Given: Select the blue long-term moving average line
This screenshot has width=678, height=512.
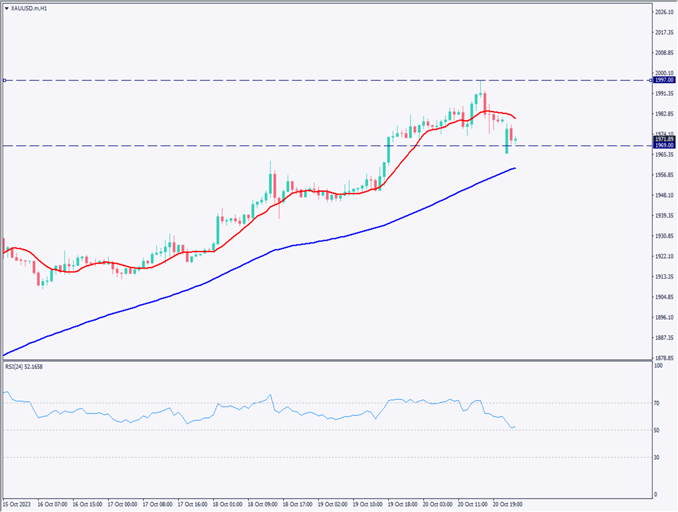Looking at the screenshot, I should 300,242.
